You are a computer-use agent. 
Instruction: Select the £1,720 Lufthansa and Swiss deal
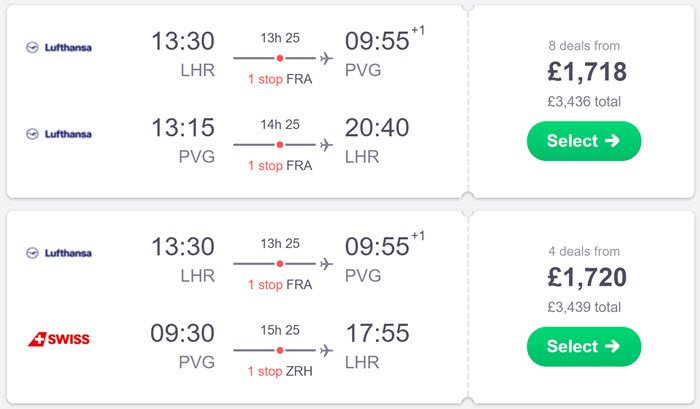[584, 346]
